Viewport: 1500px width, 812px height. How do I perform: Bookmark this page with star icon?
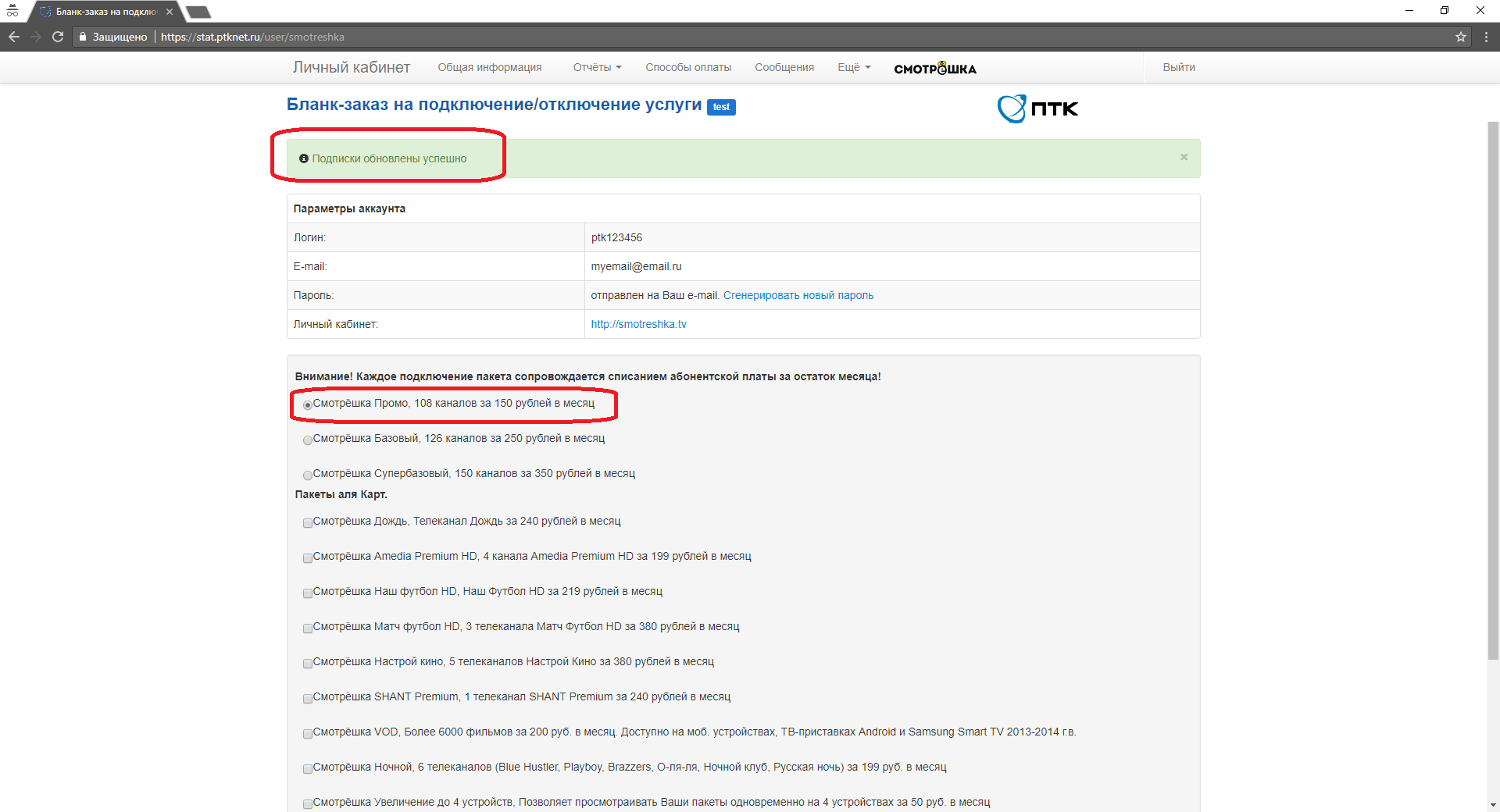(1461, 37)
